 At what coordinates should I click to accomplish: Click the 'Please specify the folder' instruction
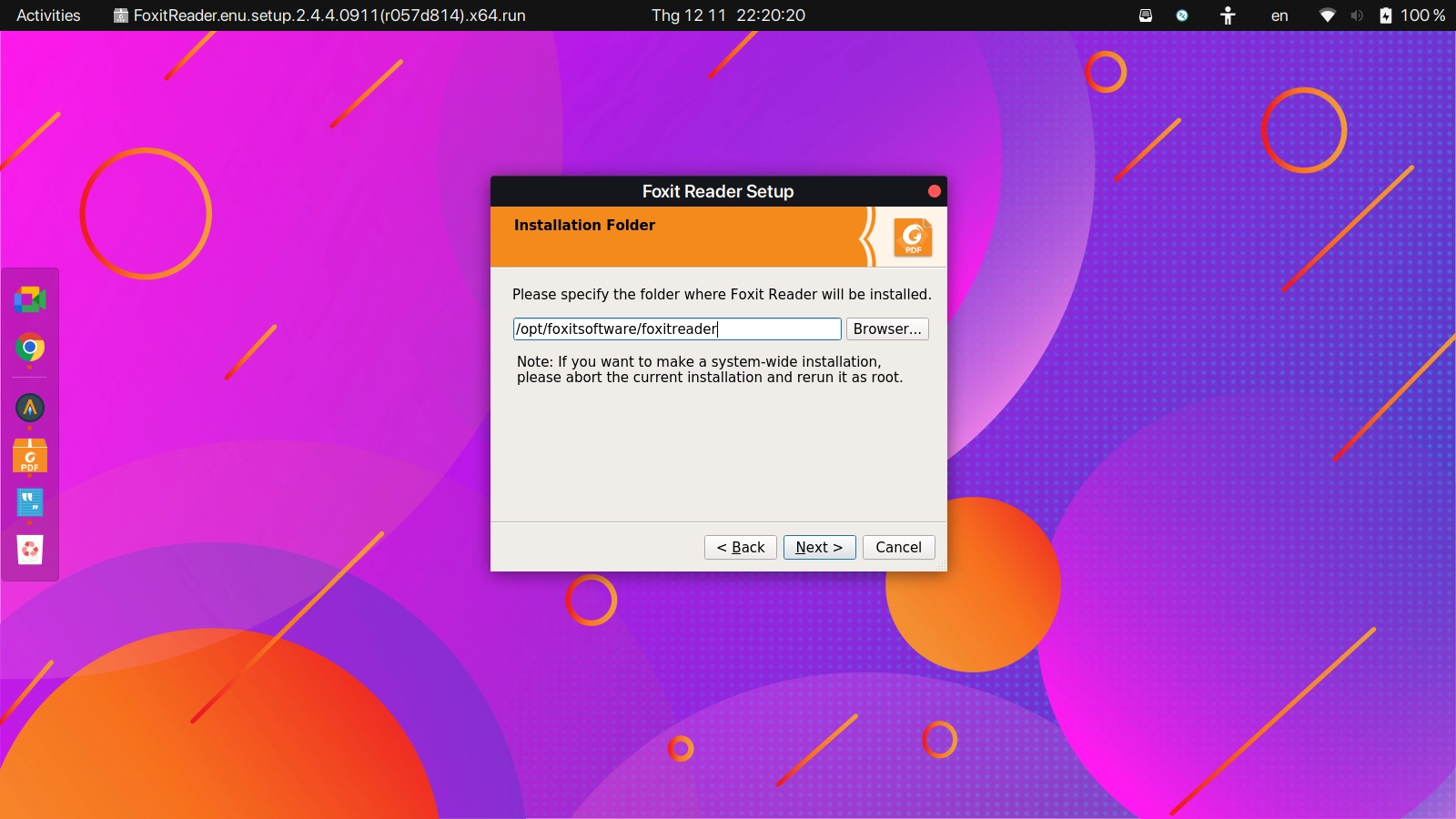[x=722, y=294]
